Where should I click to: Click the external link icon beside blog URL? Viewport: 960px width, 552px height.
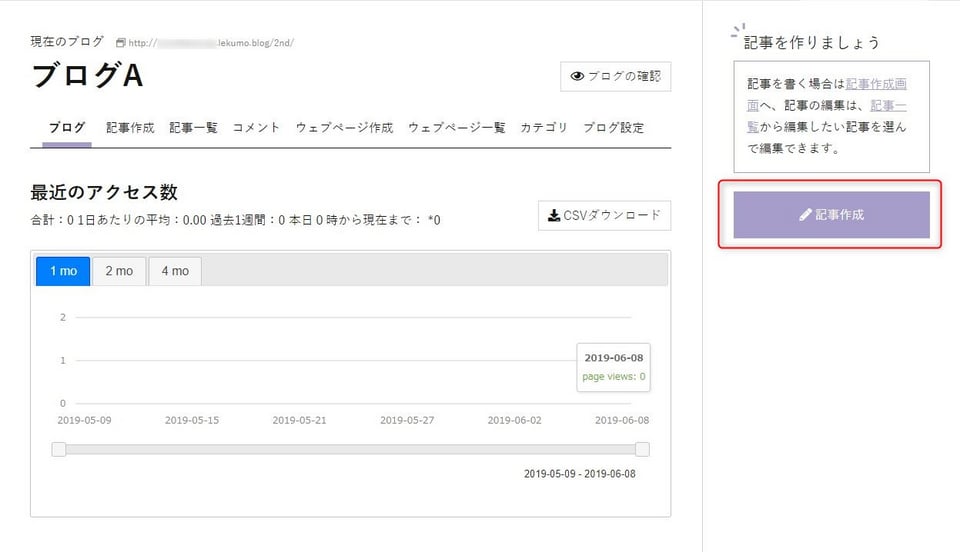pyautogui.click(x=121, y=43)
